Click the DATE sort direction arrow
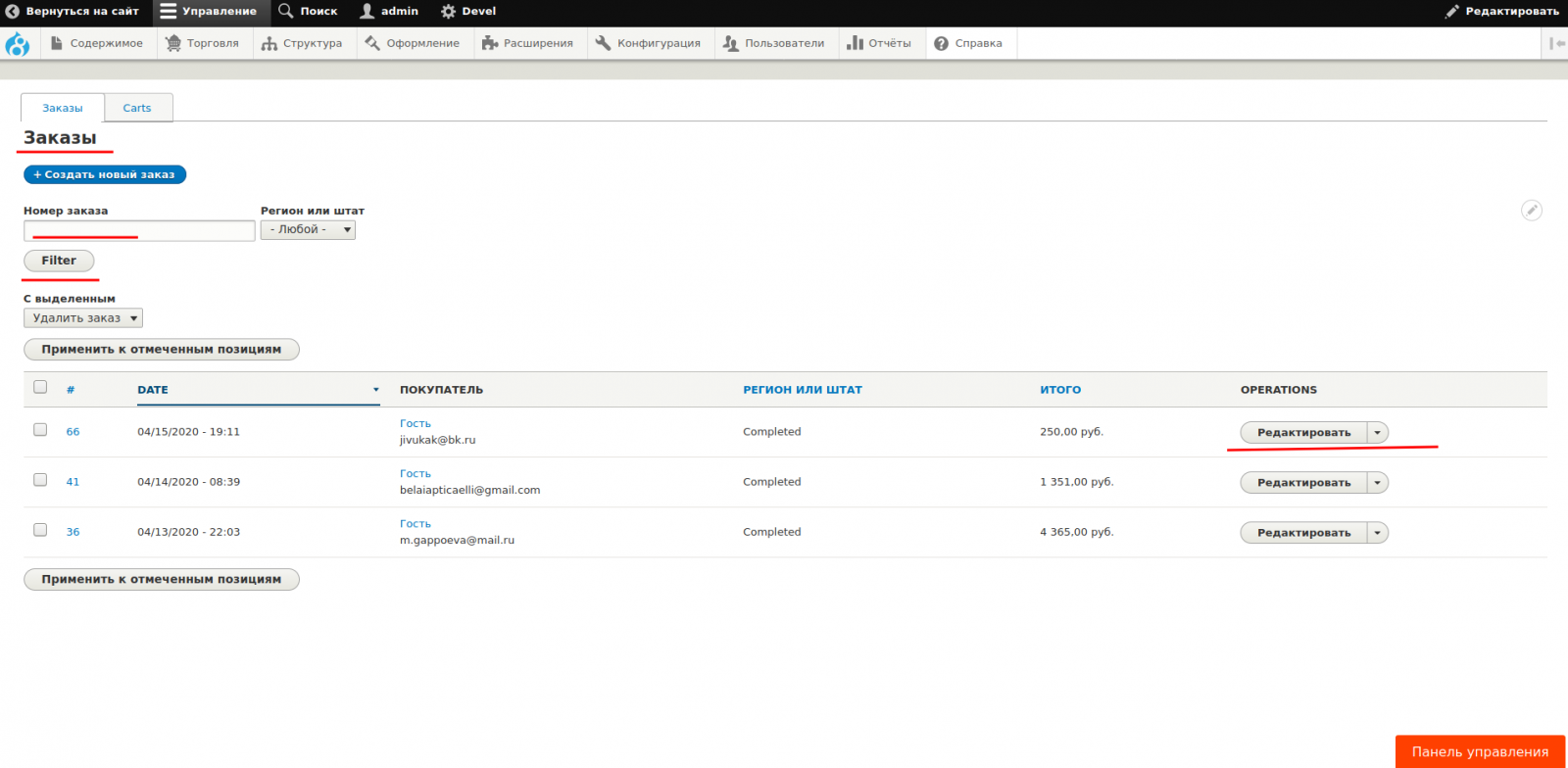The height and width of the screenshot is (768, 1568). [x=375, y=390]
